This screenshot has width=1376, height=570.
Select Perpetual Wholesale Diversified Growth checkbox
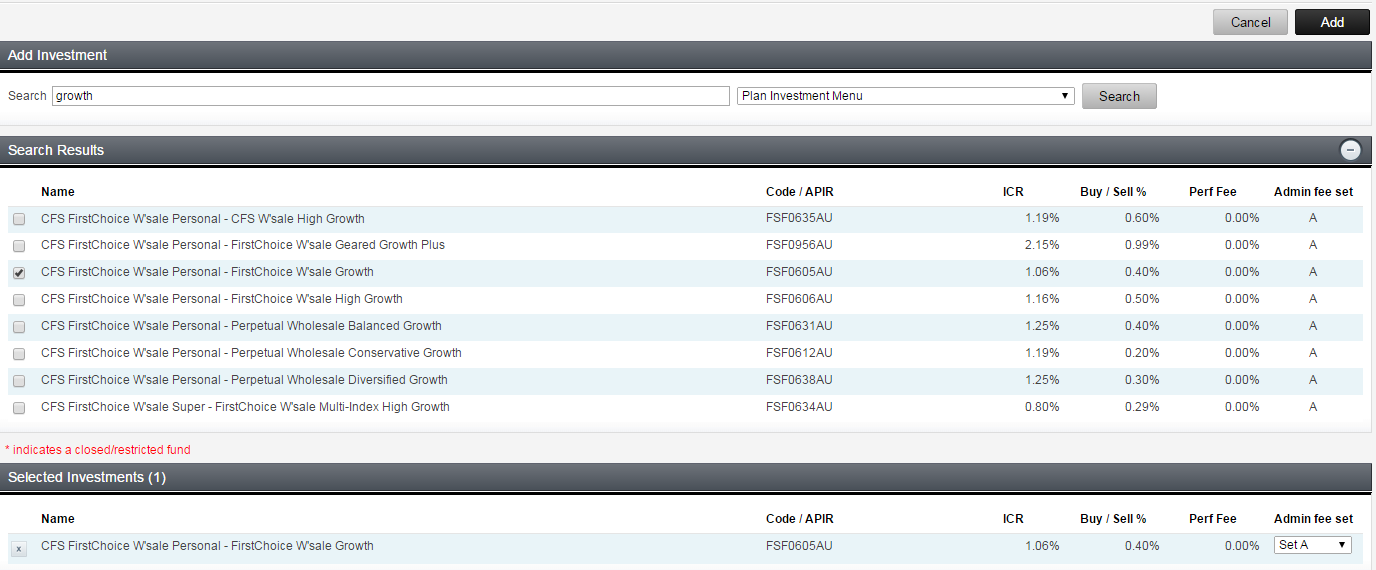point(19,381)
